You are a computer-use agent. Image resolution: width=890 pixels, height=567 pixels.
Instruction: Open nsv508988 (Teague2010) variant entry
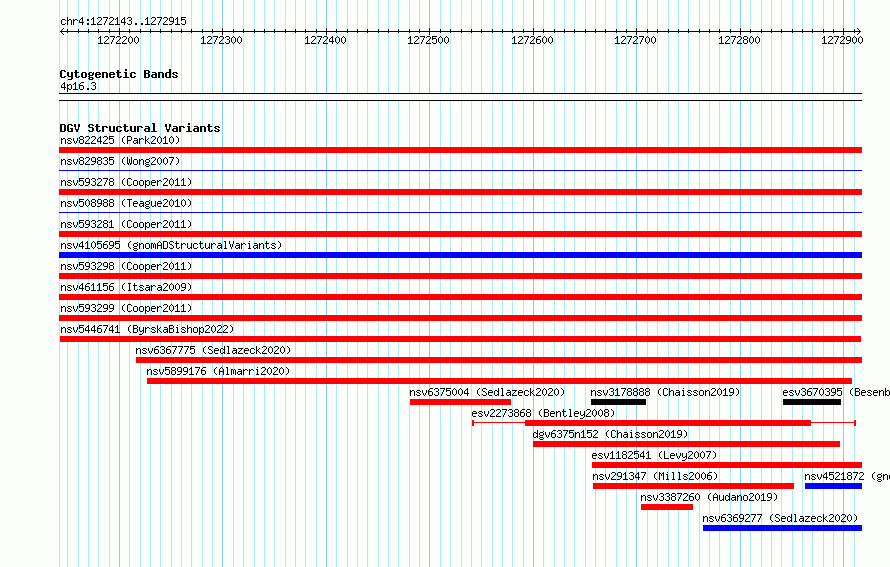126,203
